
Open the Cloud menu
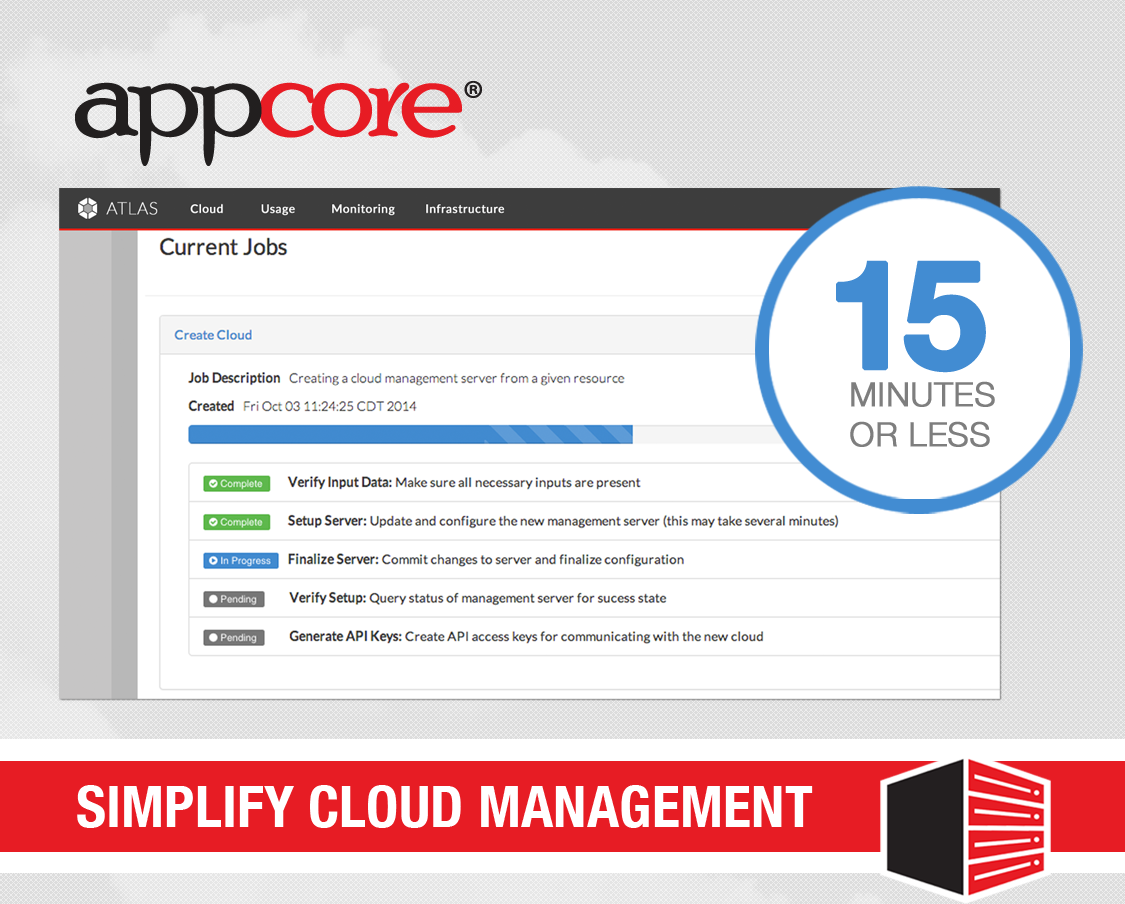[207, 209]
